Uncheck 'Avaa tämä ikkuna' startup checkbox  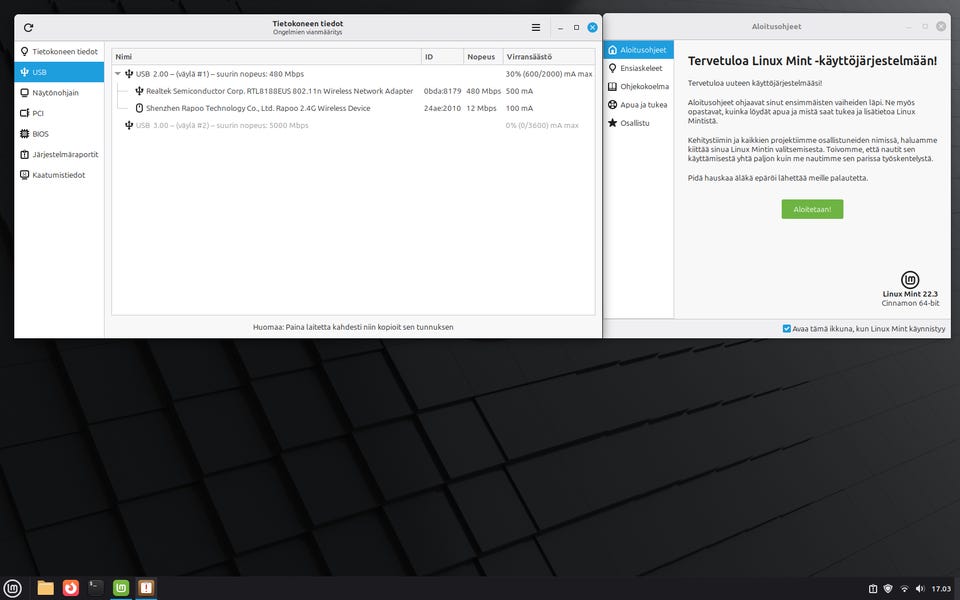click(787, 329)
